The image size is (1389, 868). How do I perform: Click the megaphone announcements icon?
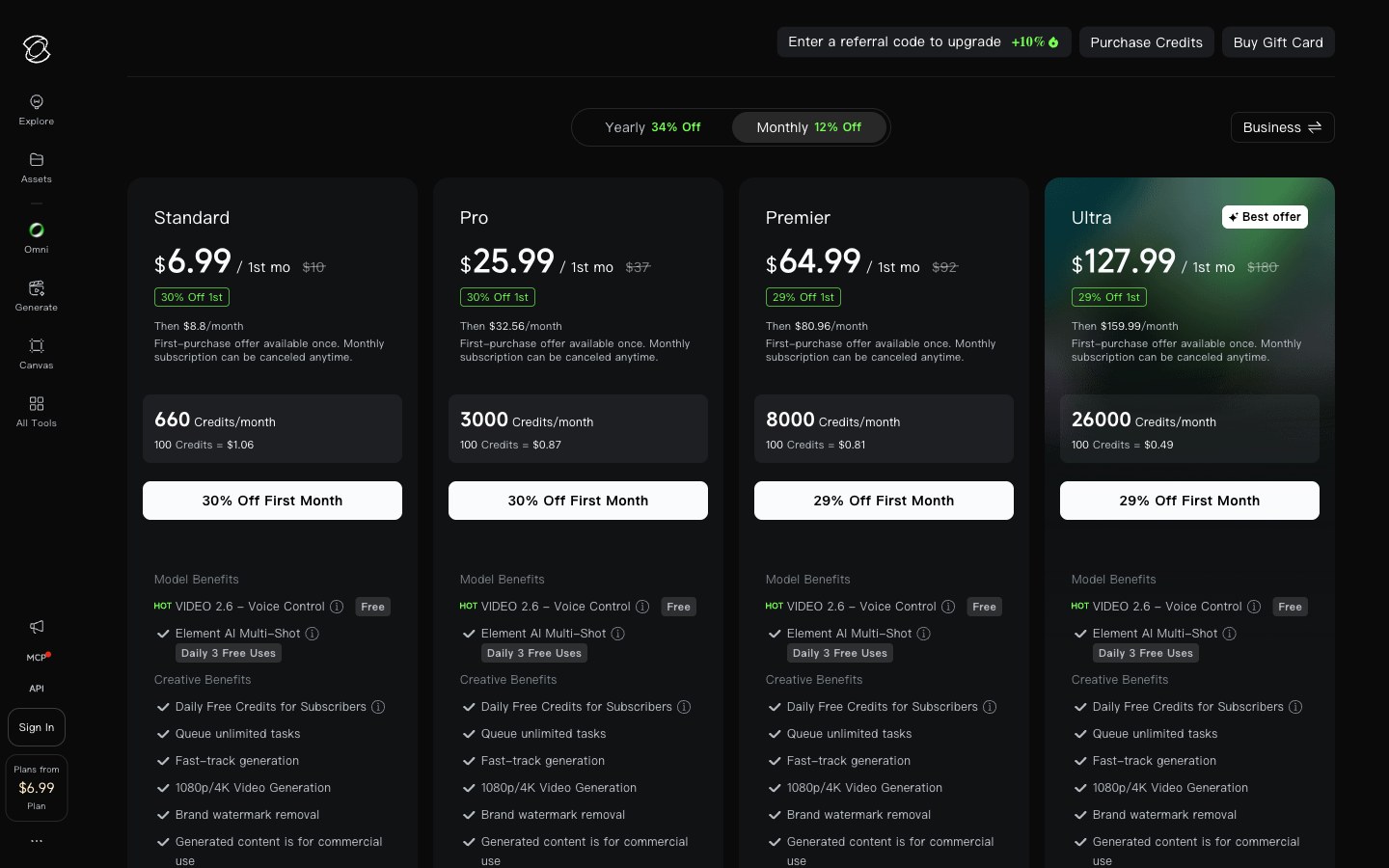tap(37, 627)
